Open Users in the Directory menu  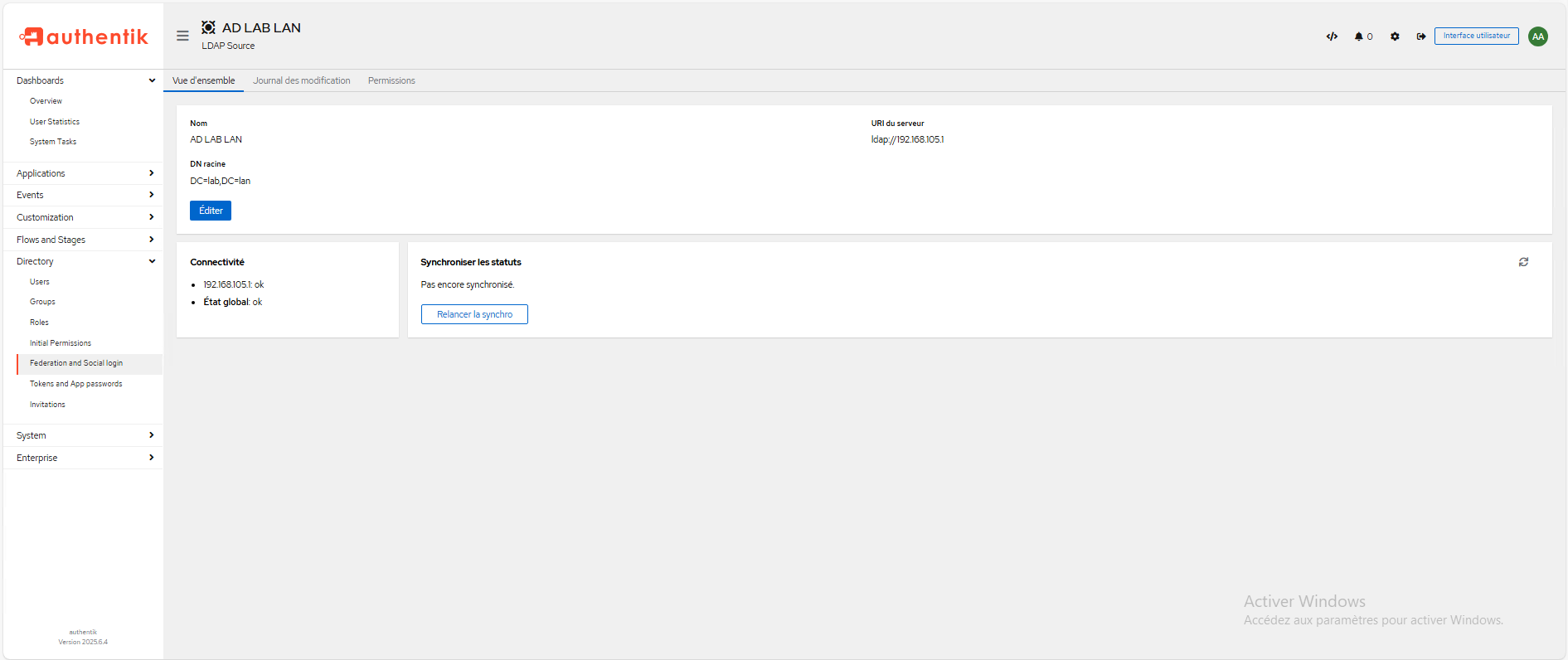pos(40,282)
